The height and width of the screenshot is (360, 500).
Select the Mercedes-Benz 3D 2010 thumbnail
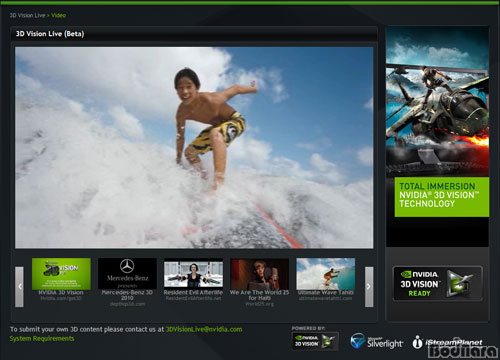(x=127, y=273)
